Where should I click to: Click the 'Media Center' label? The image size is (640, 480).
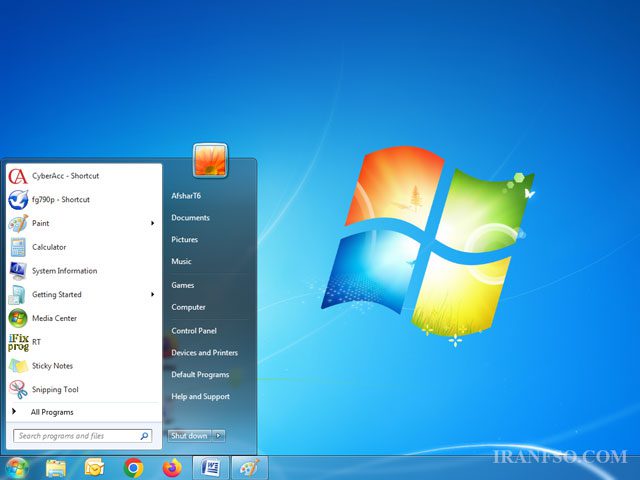click(x=54, y=318)
